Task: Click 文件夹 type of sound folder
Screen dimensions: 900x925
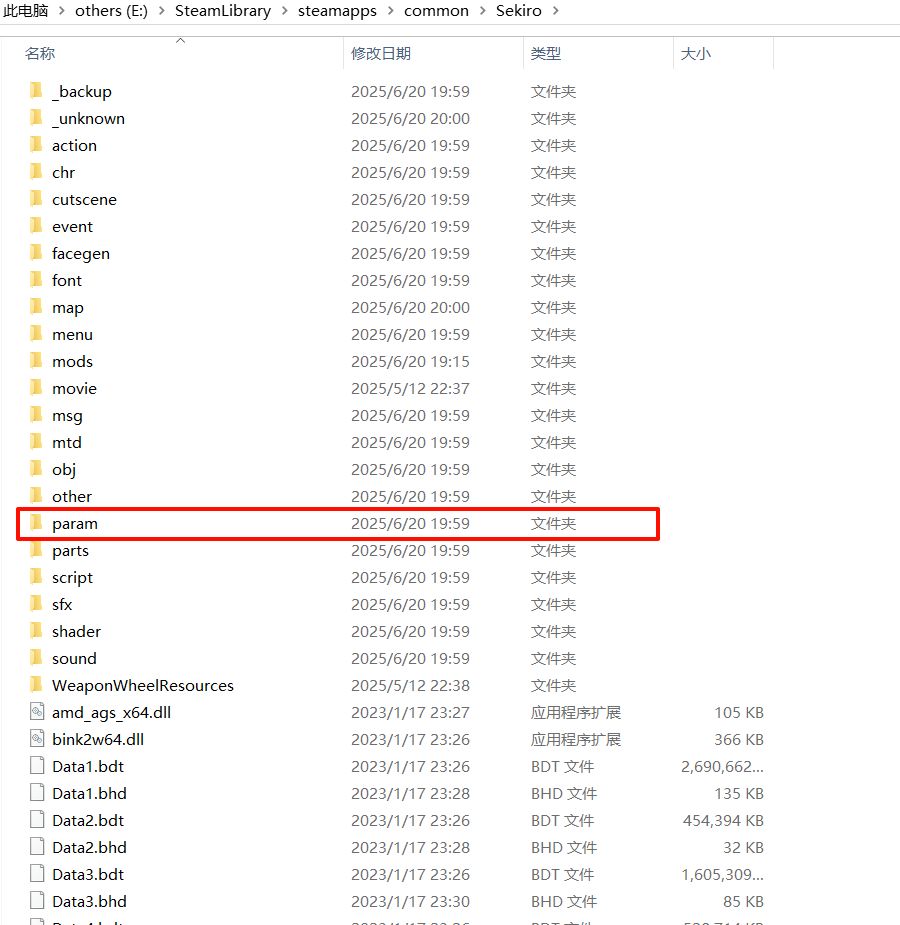Action: [x=553, y=658]
